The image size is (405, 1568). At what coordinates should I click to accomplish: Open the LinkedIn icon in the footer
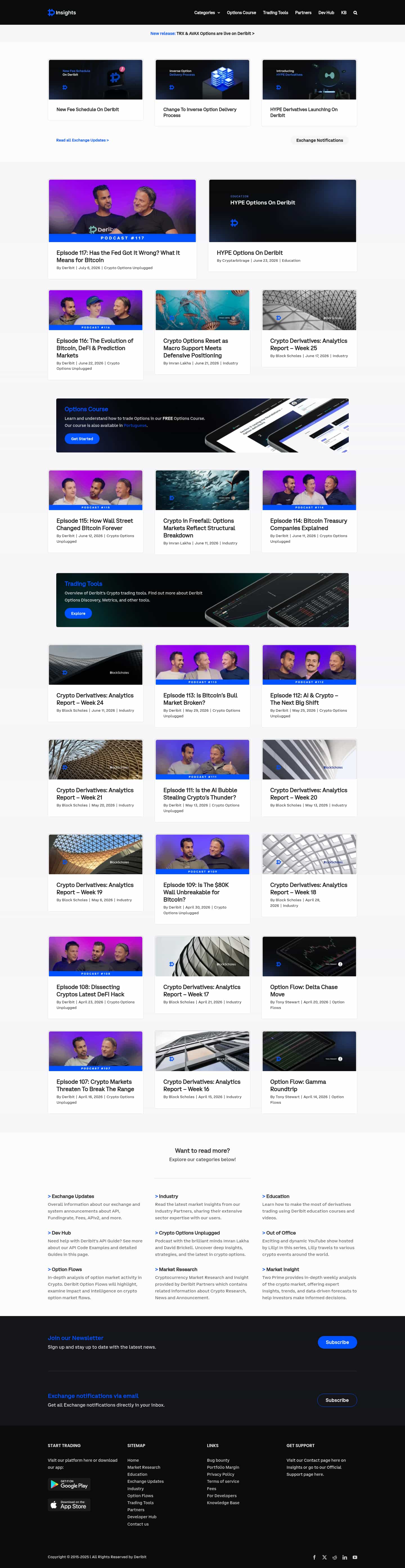point(345,1557)
